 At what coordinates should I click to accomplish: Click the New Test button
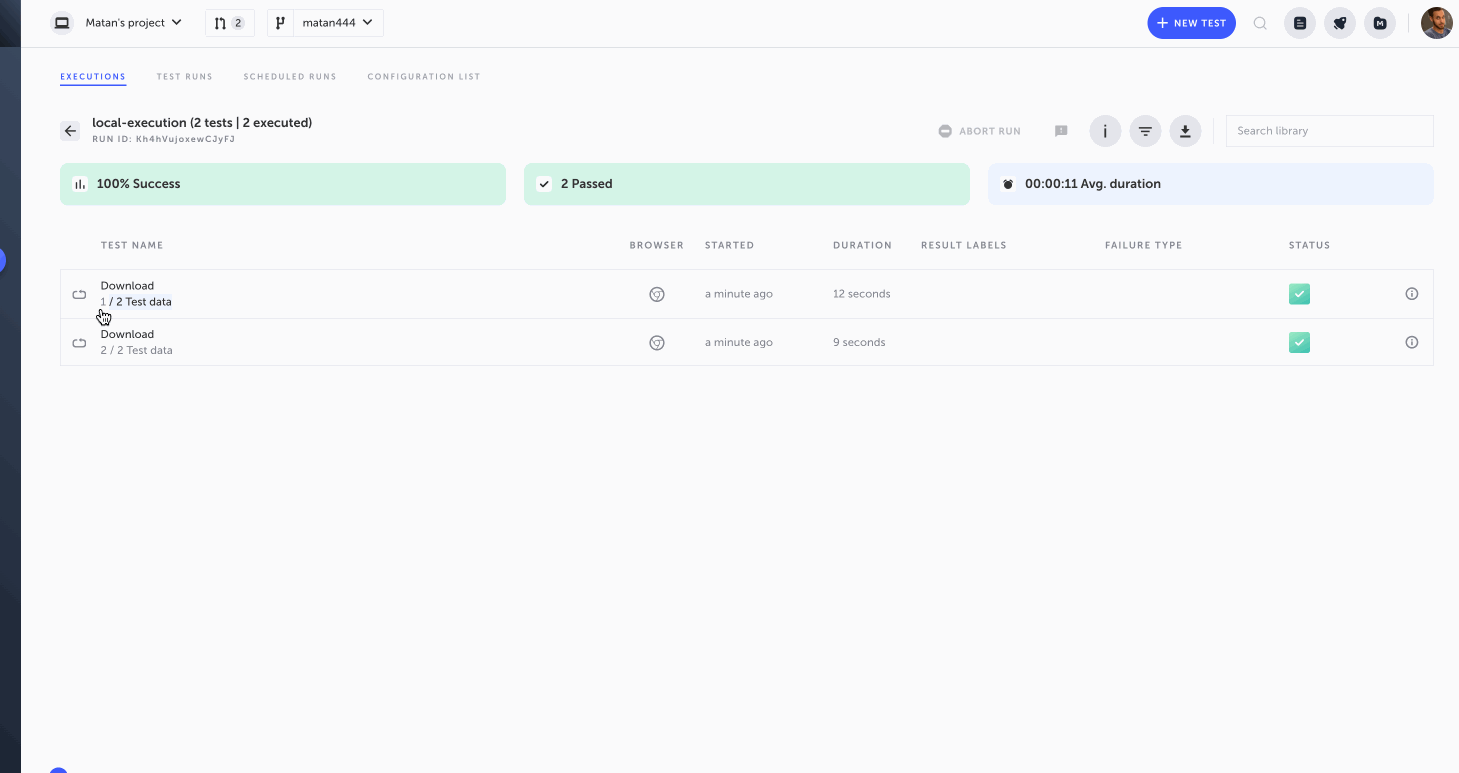1190,22
